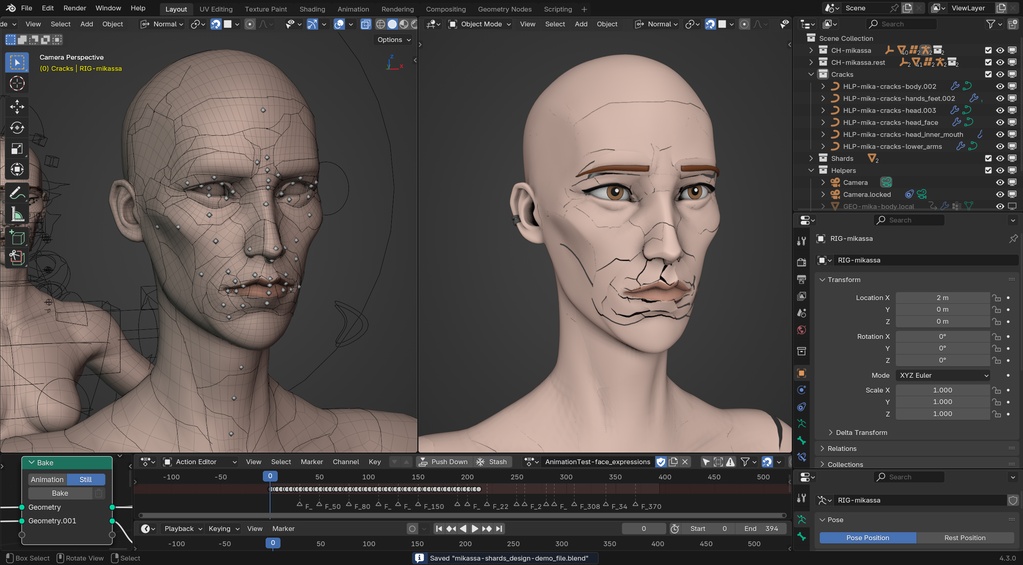Image resolution: width=1023 pixels, height=565 pixels.
Task: Hide the Cracks collection with eye icon
Action: coord(999,74)
